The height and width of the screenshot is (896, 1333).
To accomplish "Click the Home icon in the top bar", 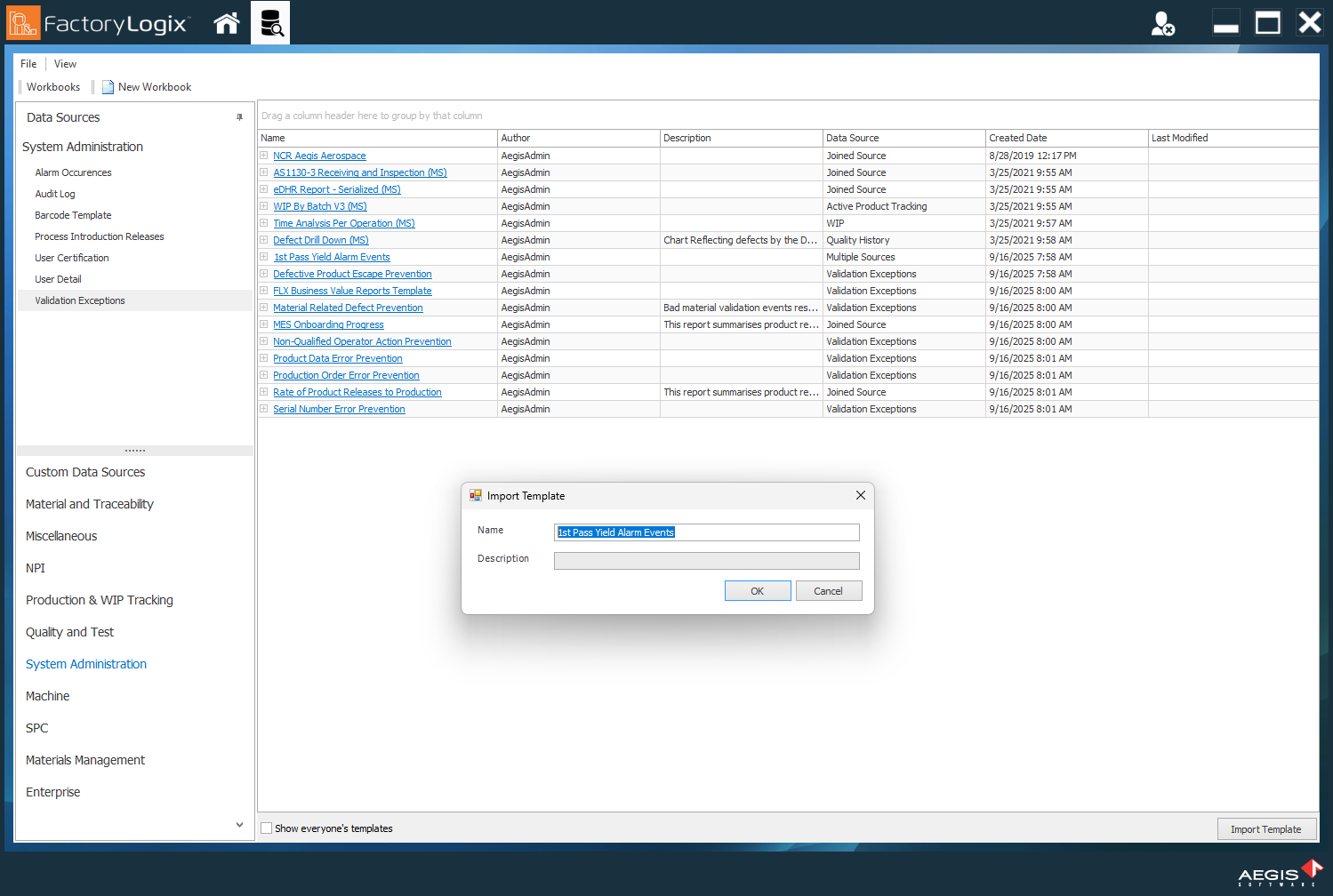I will coord(226,22).
